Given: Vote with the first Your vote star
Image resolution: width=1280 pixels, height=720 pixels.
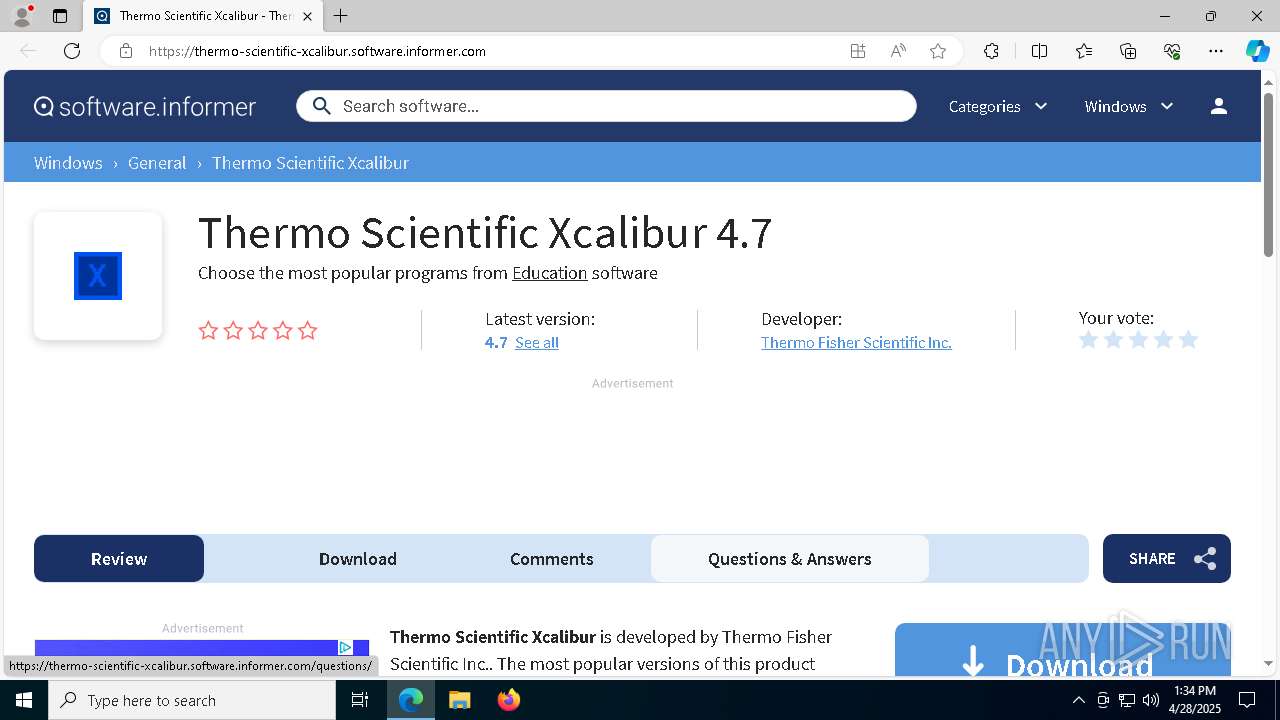Looking at the screenshot, I should [1088, 340].
